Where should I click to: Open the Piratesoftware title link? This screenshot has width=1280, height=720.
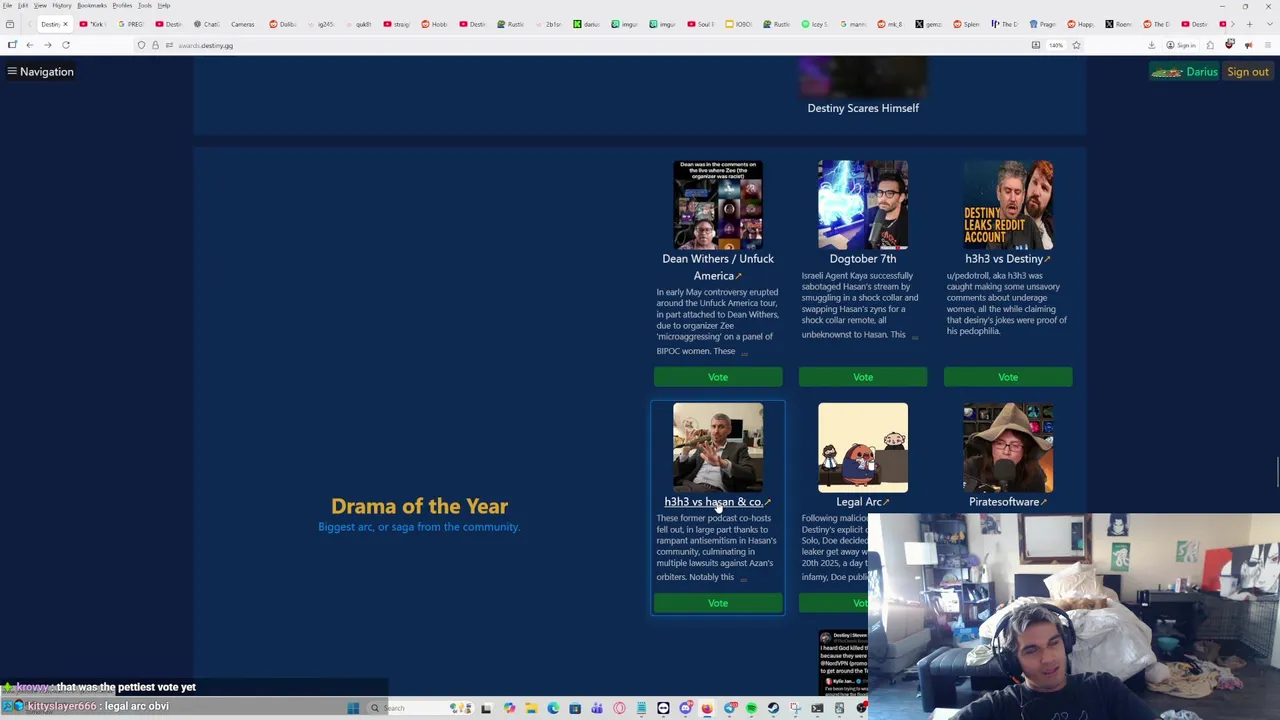click(1007, 502)
